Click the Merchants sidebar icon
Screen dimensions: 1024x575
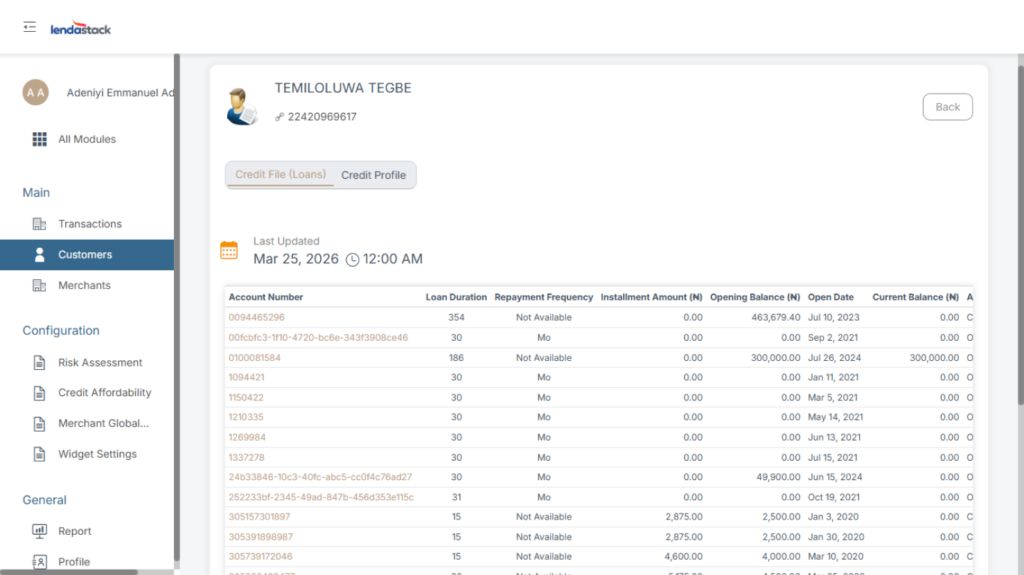coord(40,286)
